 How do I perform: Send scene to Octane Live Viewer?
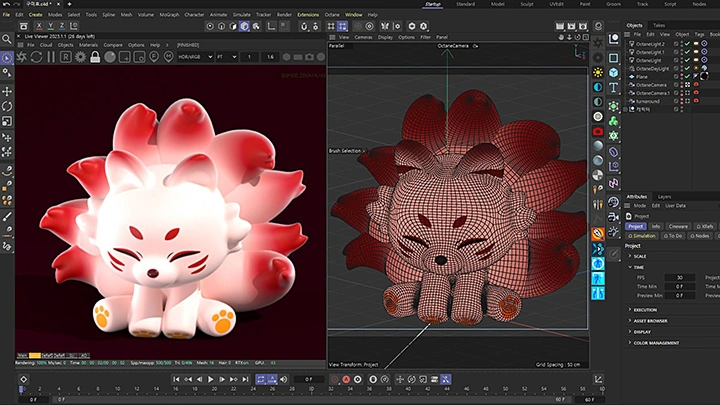pyautogui.click(x=22, y=57)
